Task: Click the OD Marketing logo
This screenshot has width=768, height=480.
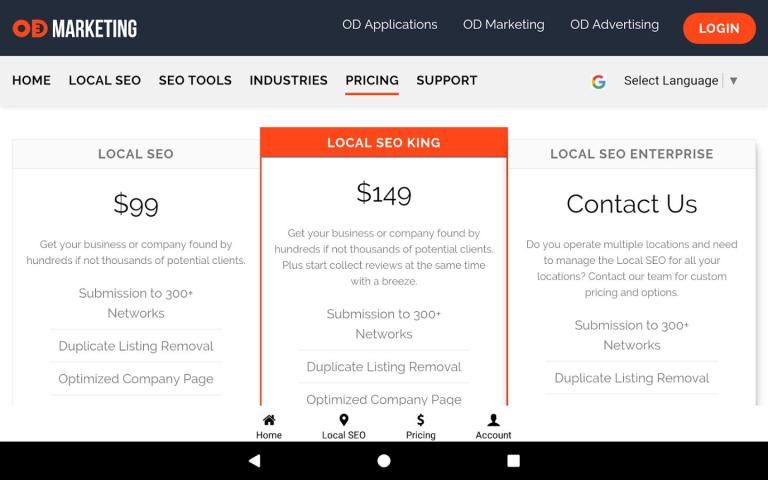Action: [75, 28]
